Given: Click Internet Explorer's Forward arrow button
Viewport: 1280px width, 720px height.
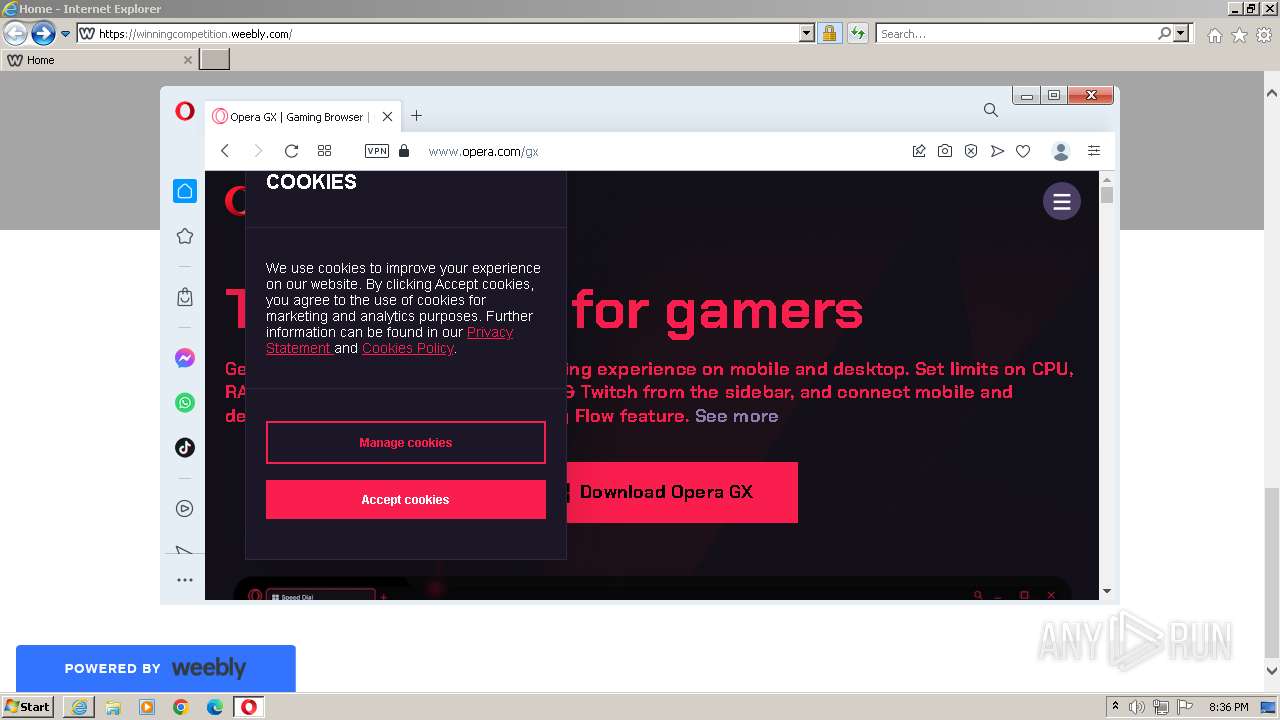Looking at the screenshot, I should [43, 34].
